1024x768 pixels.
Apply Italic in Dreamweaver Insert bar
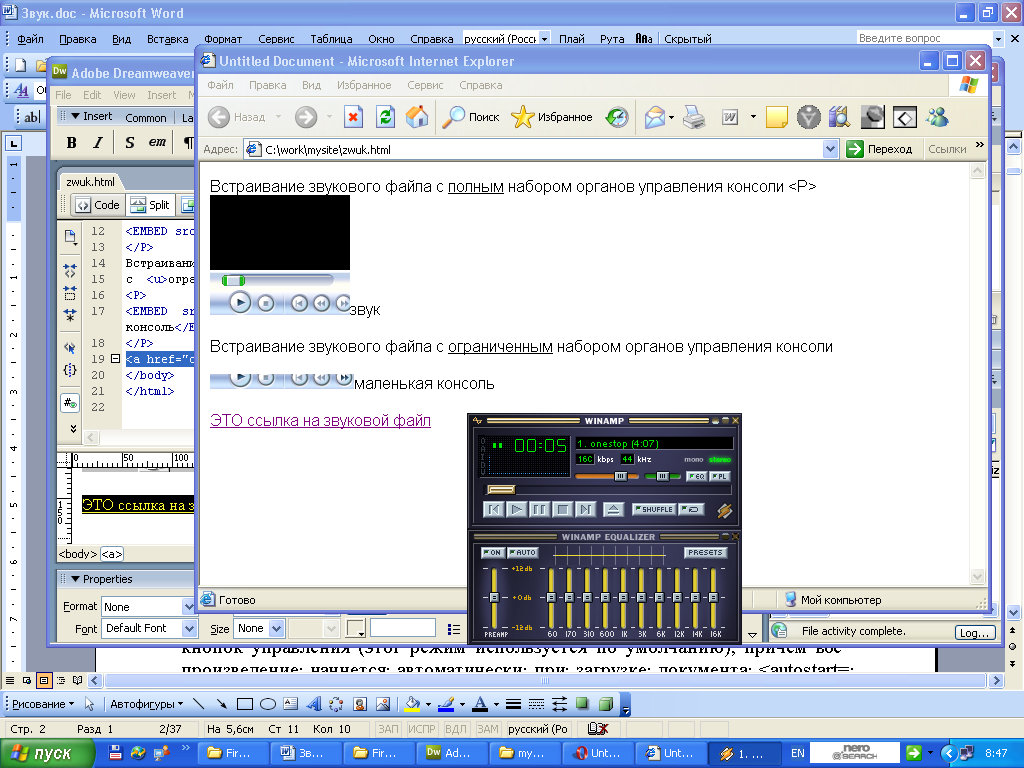click(98, 142)
